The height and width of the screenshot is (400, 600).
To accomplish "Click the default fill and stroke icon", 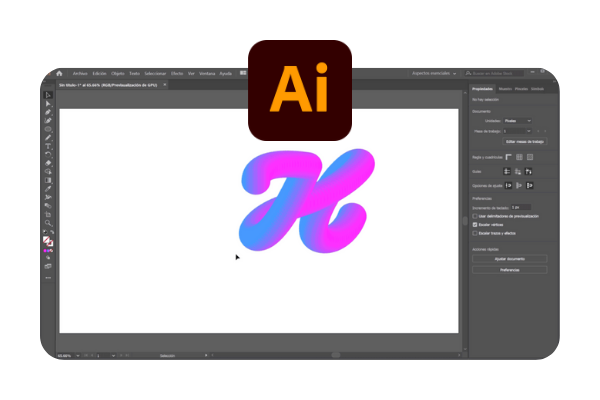I will pos(45,232).
